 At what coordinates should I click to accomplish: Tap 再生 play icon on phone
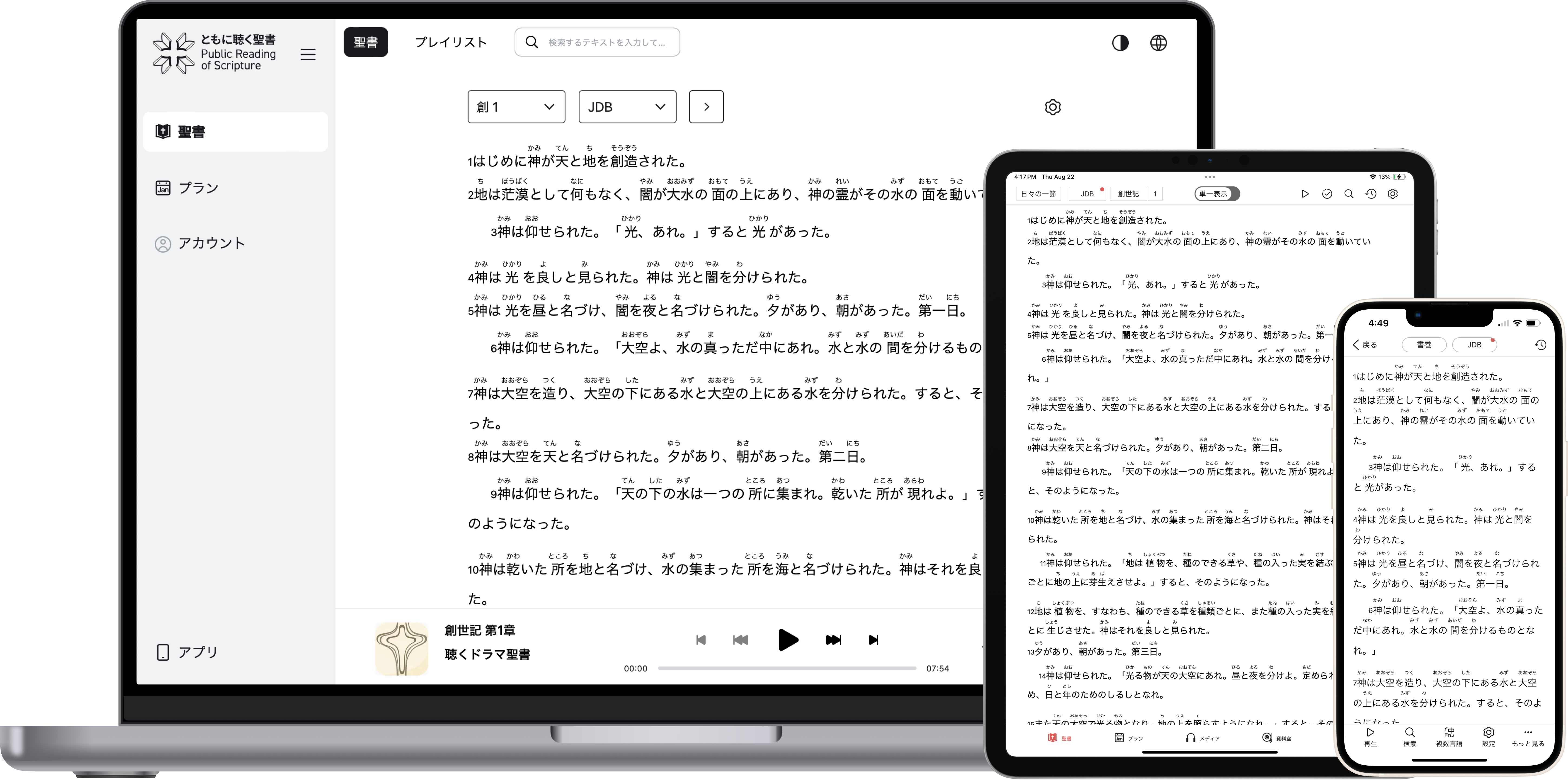click(x=1370, y=737)
